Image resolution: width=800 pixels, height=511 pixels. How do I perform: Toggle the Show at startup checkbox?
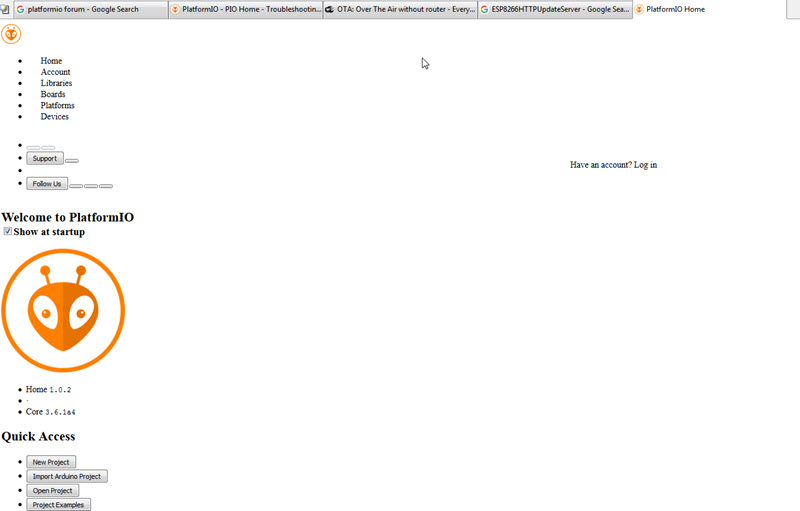click(x=8, y=231)
